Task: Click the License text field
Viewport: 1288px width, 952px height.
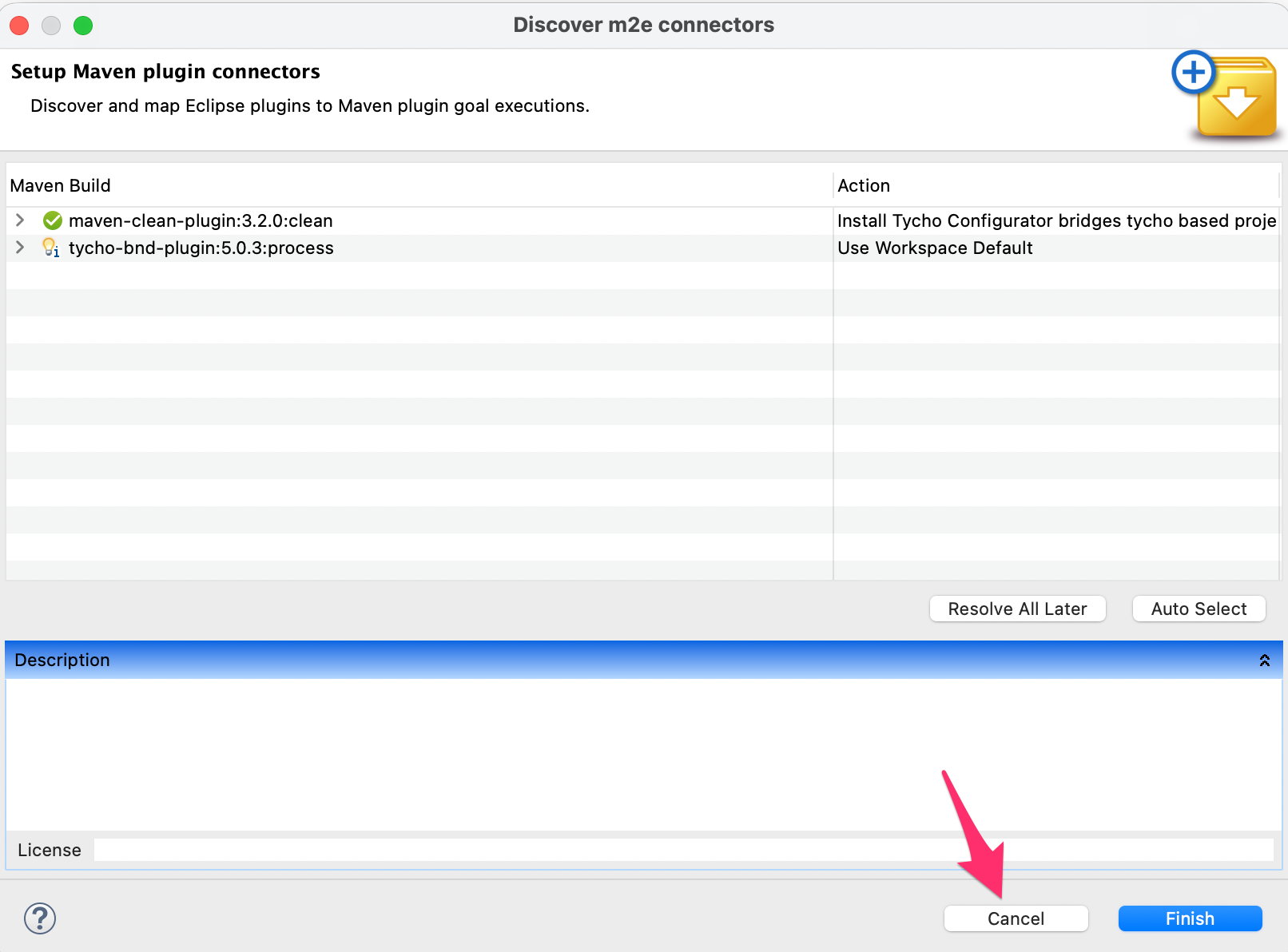Action: 684,850
